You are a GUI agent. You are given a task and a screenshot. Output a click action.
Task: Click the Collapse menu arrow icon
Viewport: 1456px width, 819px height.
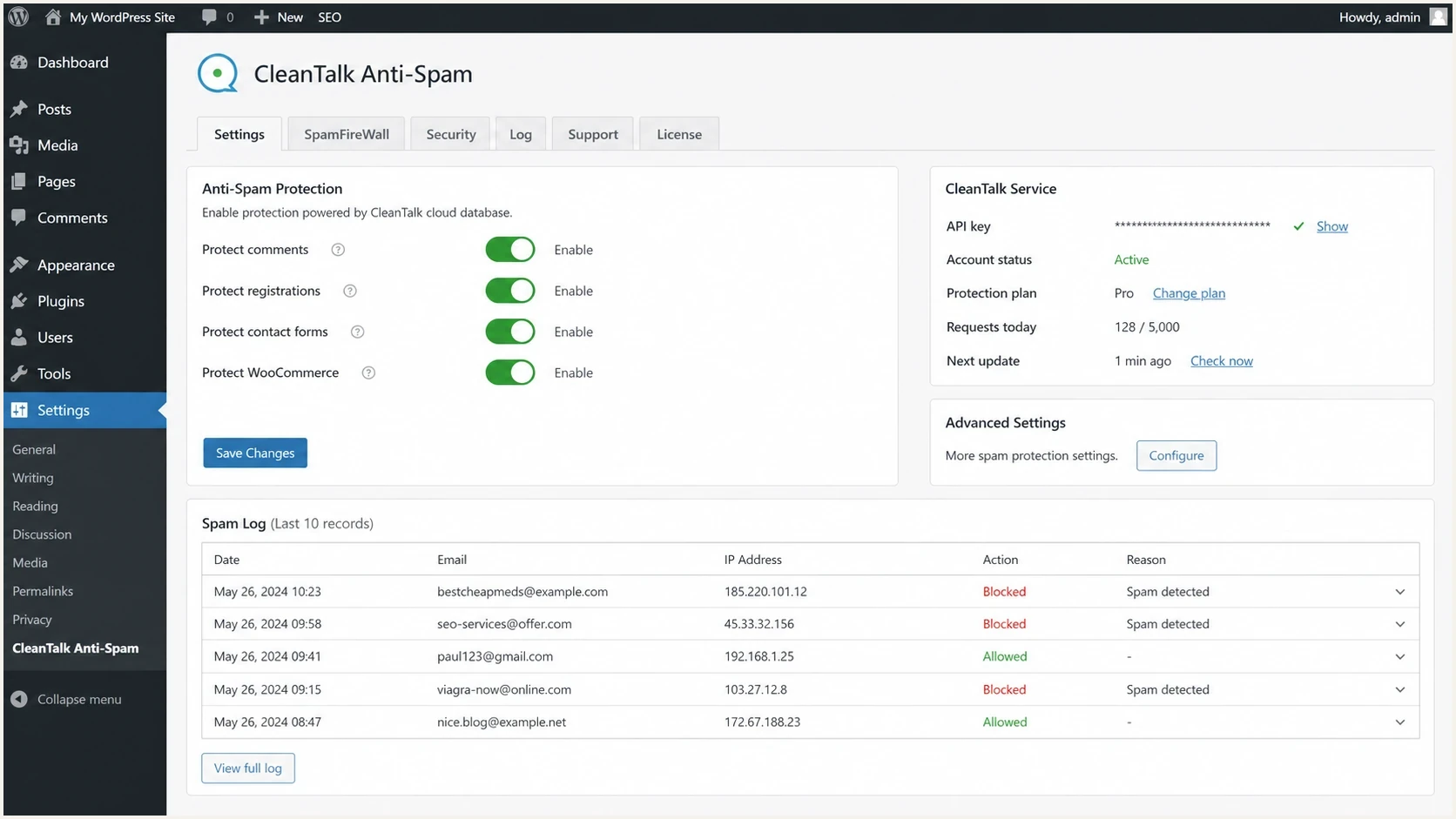pyautogui.click(x=19, y=699)
